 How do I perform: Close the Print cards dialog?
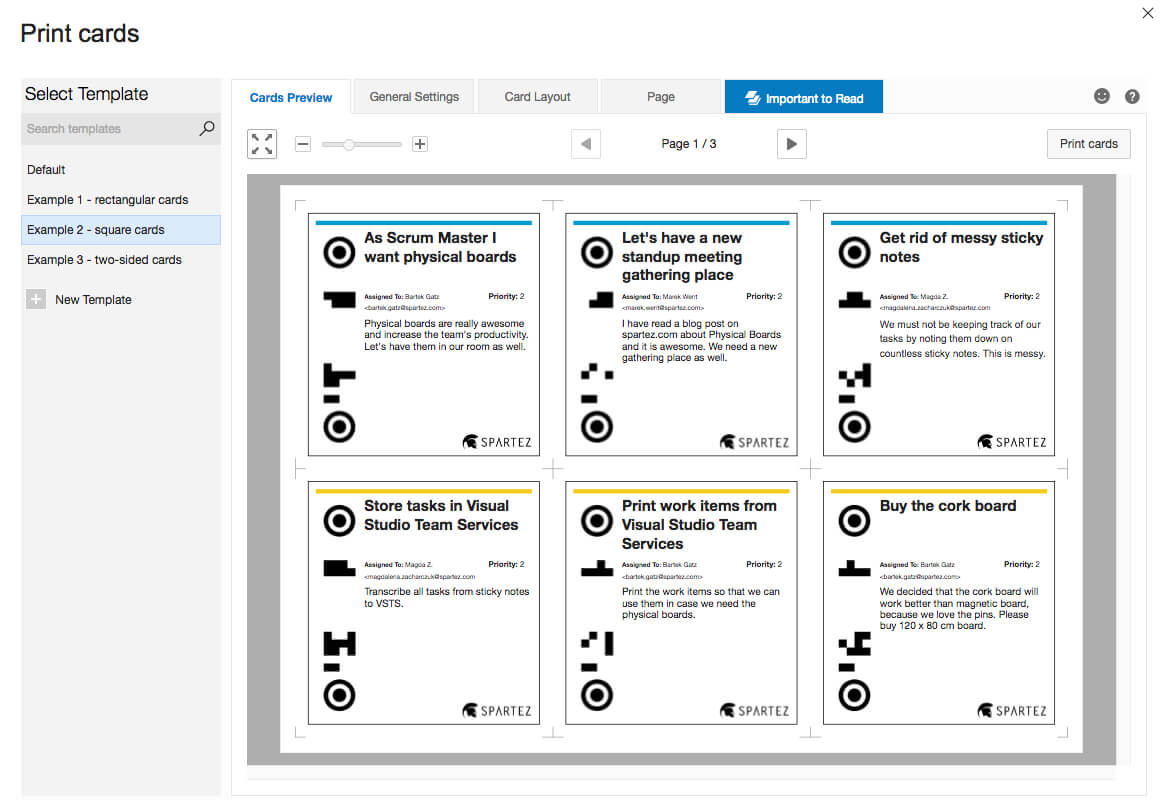point(1147,13)
